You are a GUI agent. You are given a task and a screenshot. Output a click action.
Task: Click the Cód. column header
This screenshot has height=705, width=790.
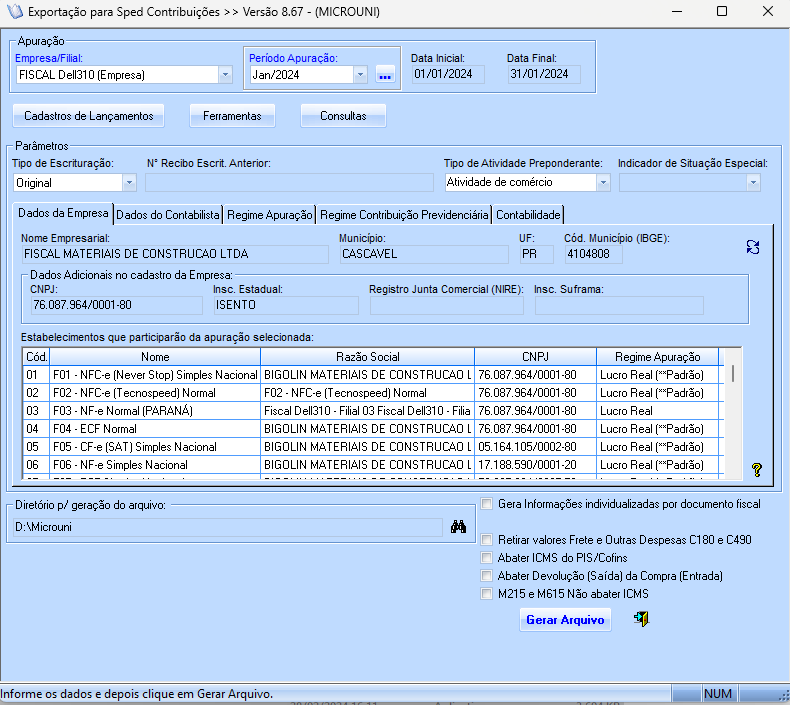(x=36, y=357)
